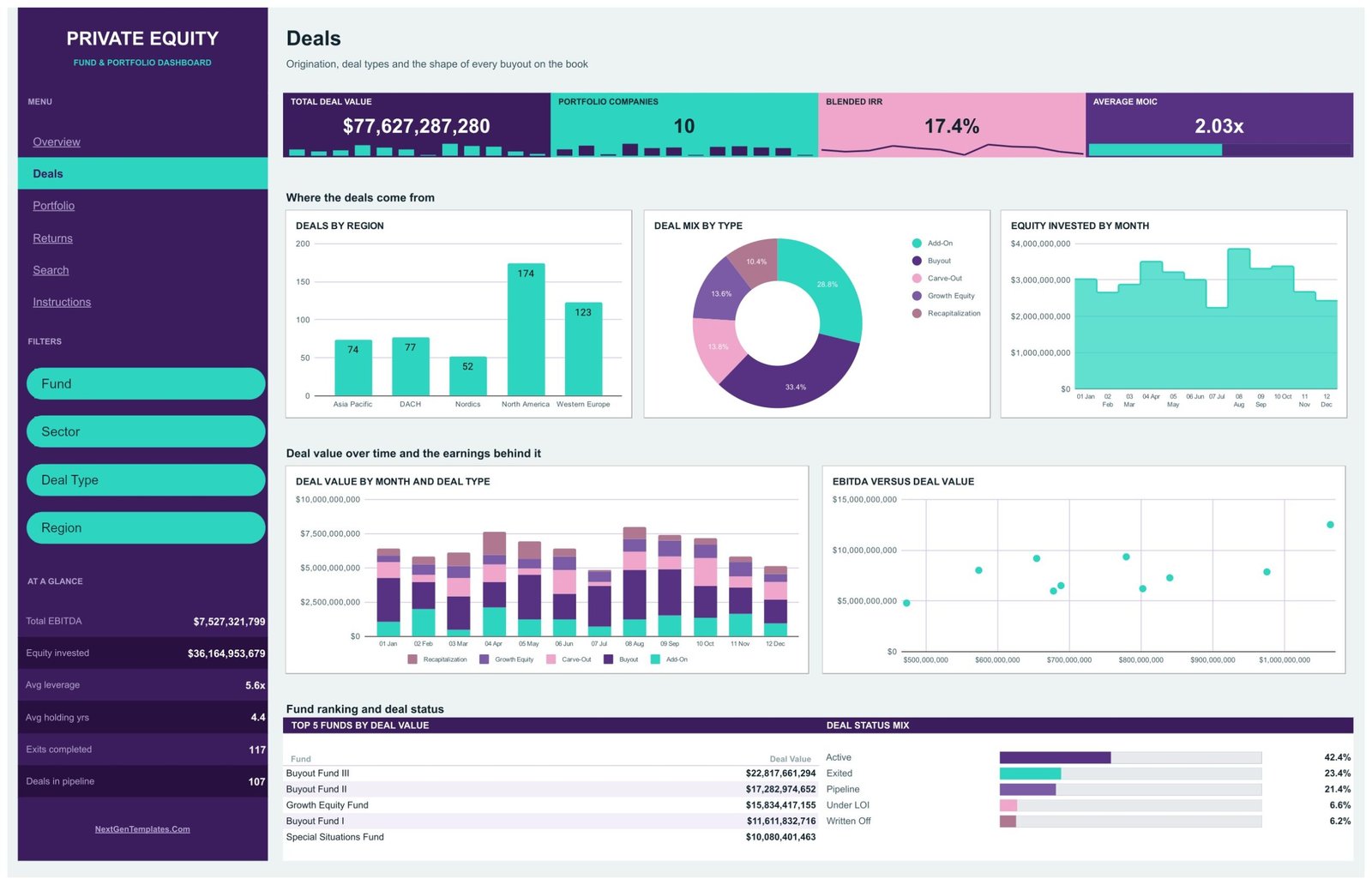Click the Growth Equity donut legend swatch

point(917,296)
